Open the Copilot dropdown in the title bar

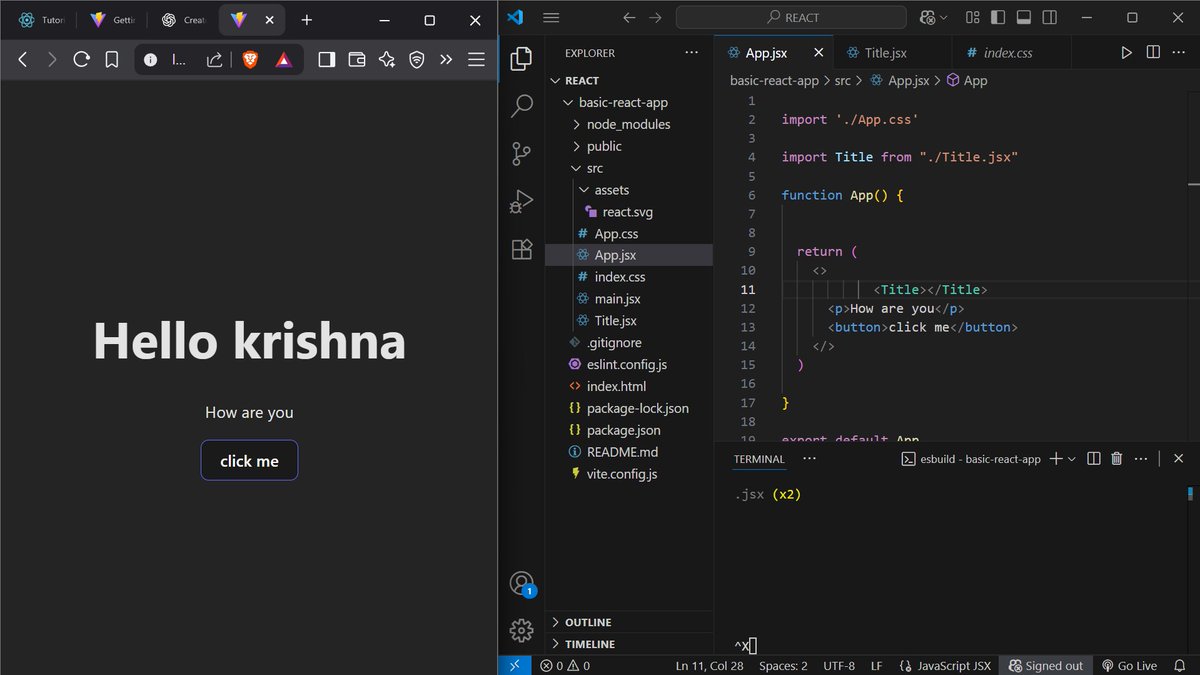click(943, 18)
